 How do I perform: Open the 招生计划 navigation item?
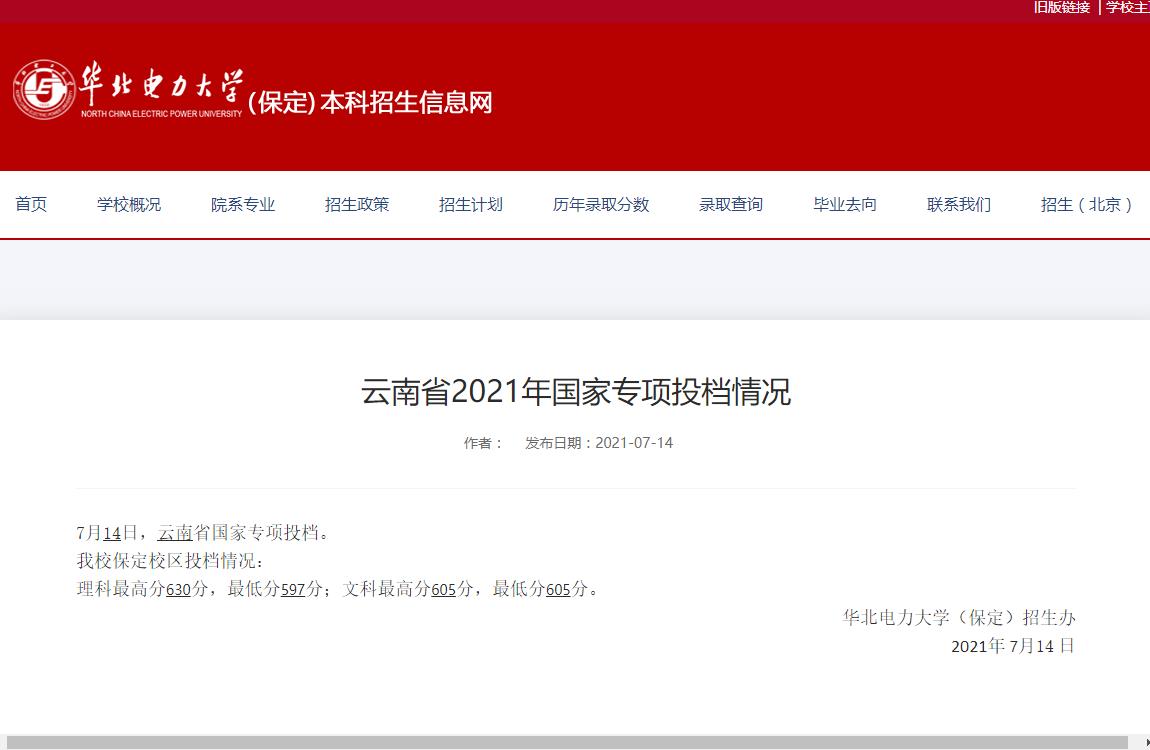pos(471,205)
